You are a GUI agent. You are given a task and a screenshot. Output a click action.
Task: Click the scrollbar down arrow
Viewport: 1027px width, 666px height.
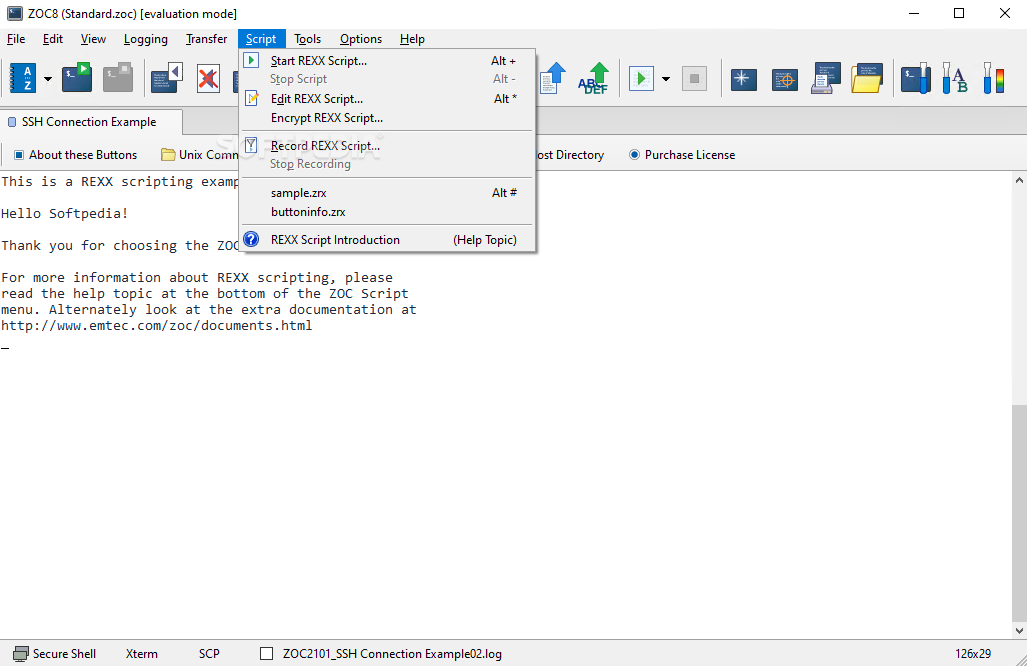[x=1019, y=631]
